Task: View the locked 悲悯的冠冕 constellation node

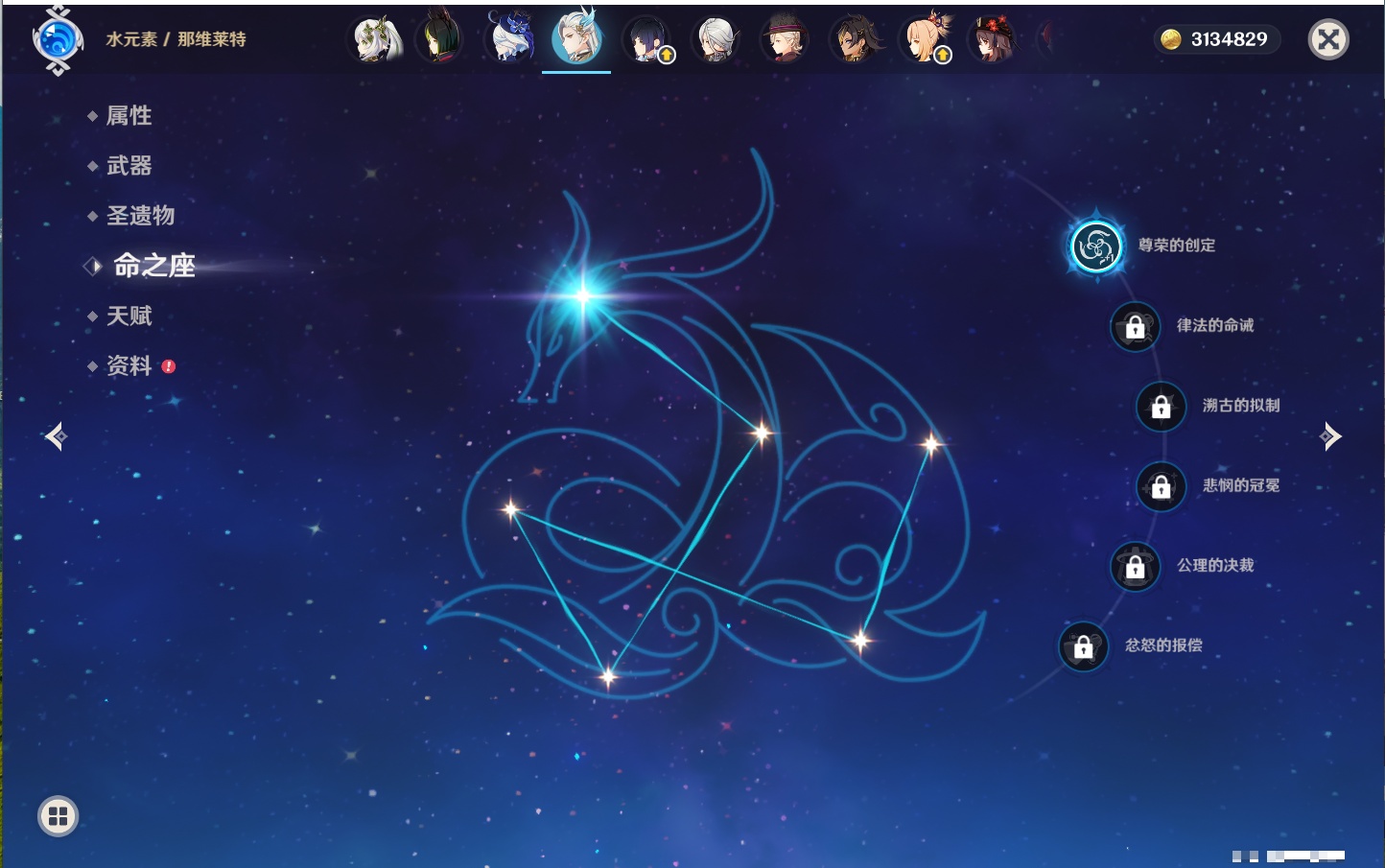Action: pos(1161,487)
